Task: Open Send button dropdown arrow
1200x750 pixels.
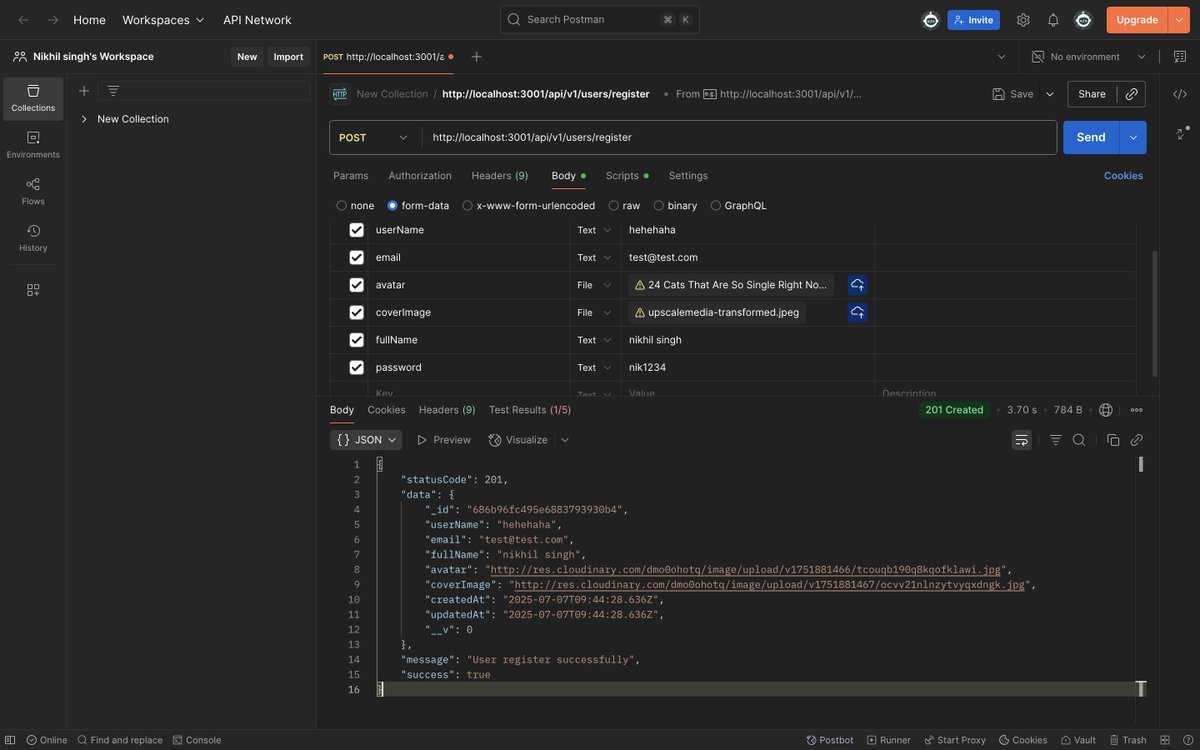Action: pyautogui.click(x=1133, y=137)
